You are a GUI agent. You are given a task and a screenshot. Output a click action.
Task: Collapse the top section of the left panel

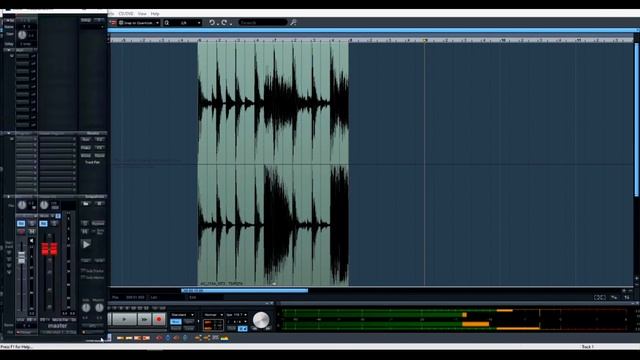[9, 50]
